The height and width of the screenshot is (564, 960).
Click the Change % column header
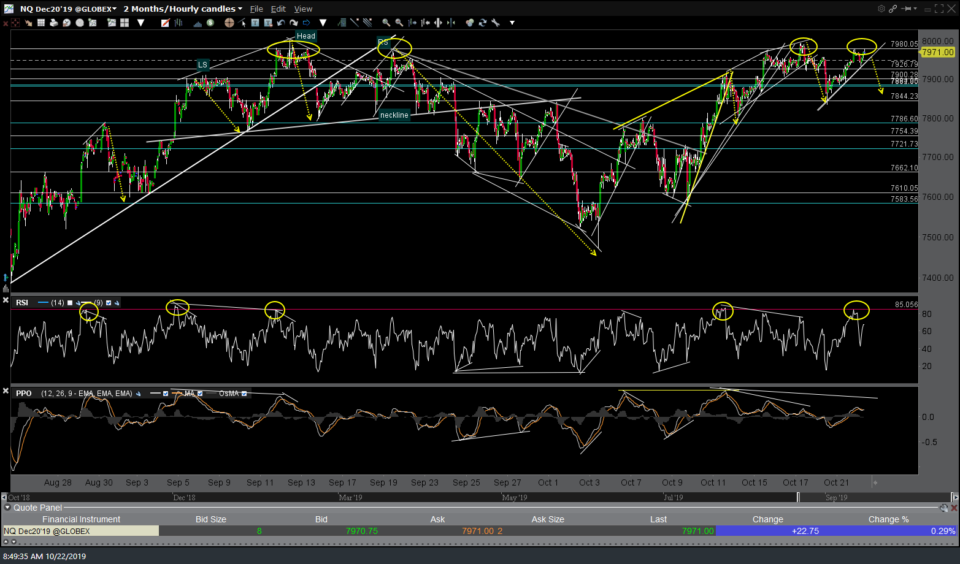(888, 519)
